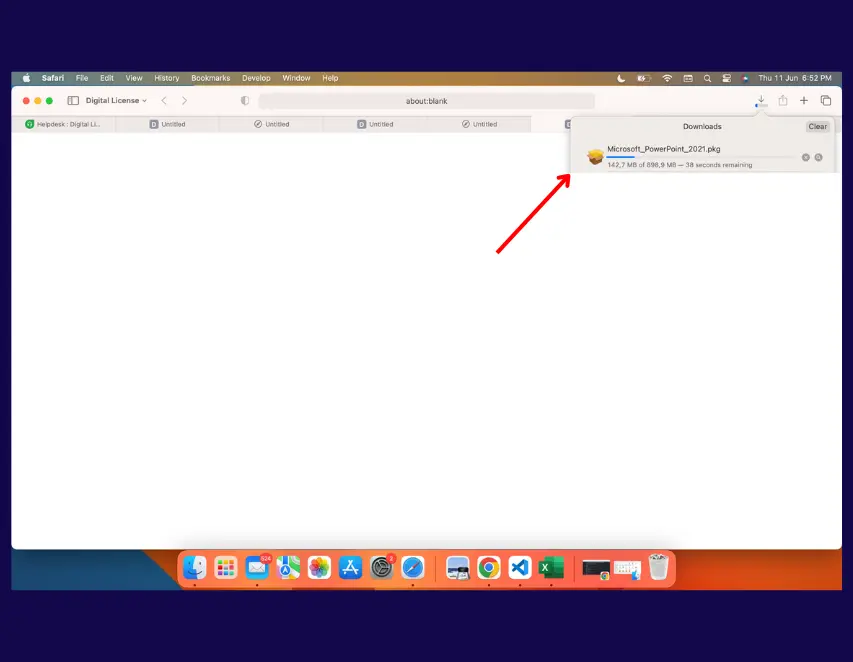
Task: Open the History menu
Action: 166,78
